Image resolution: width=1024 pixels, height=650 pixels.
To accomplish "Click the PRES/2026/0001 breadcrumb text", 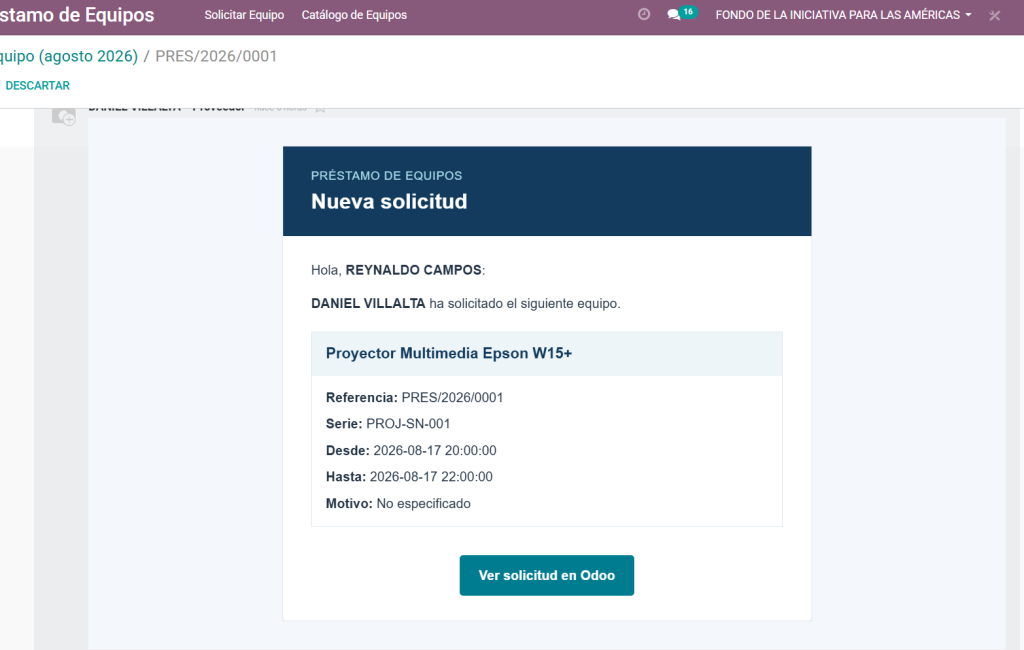I will pyautogui.click(x=216, y=56).
